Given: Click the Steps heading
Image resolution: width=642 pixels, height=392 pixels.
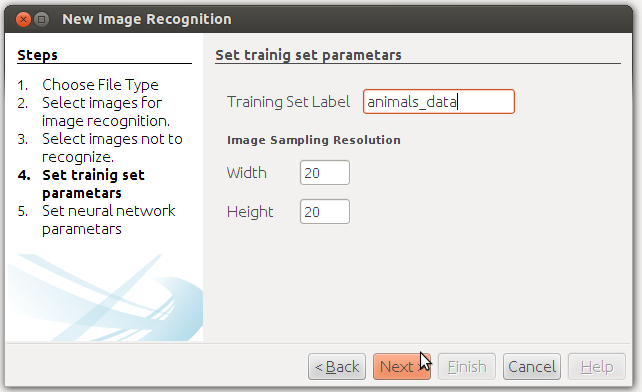Looking at the screenshot, I should tap(37, 55).
